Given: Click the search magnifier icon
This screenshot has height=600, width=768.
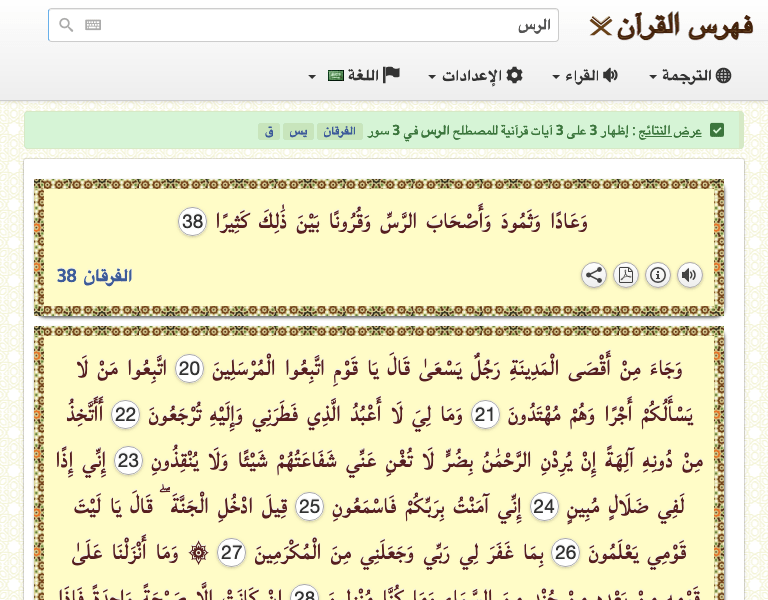Looking at the screenshot, I should click(x=66, y=25).
